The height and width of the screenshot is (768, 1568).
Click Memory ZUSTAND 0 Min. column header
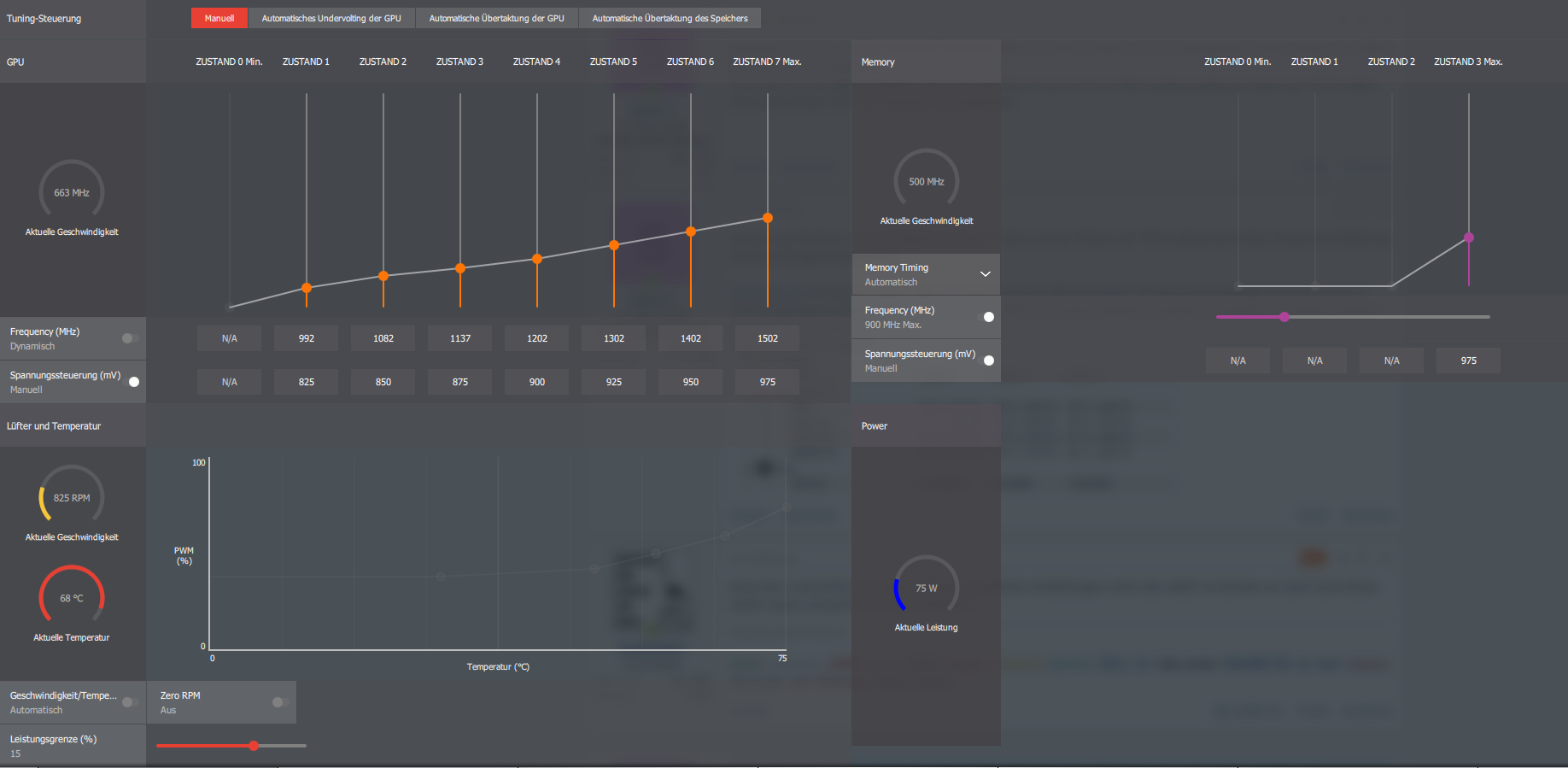click(x=1237, y=62)
